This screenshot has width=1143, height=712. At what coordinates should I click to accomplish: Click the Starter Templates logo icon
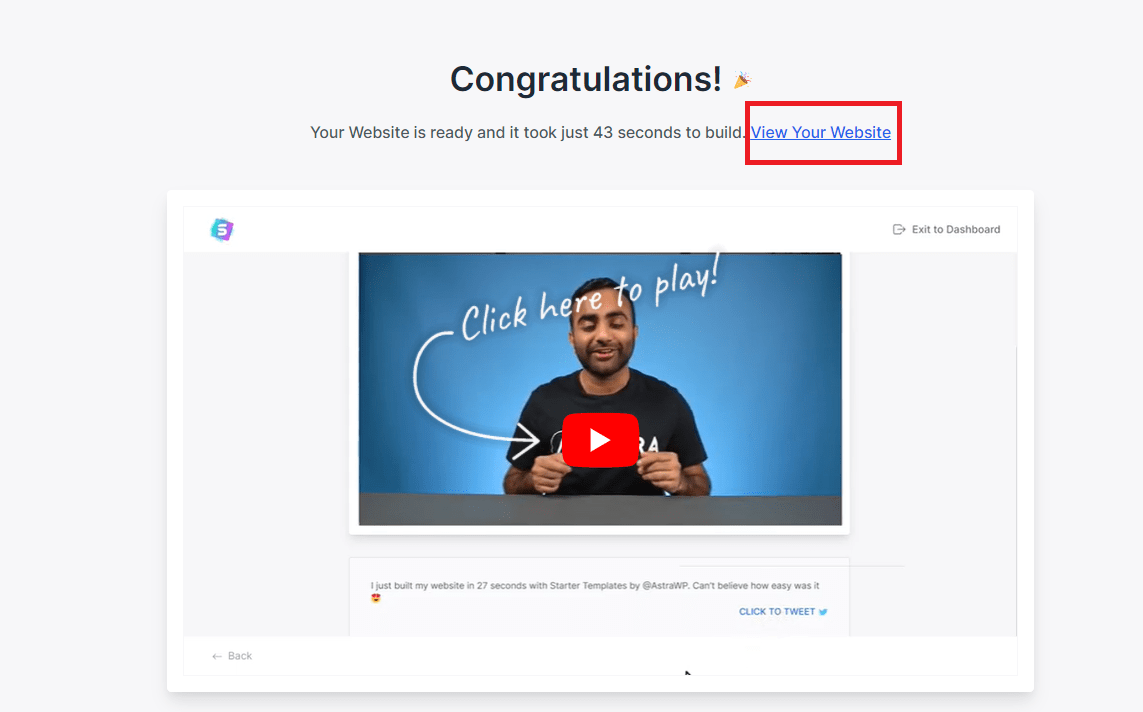(222, 230)
